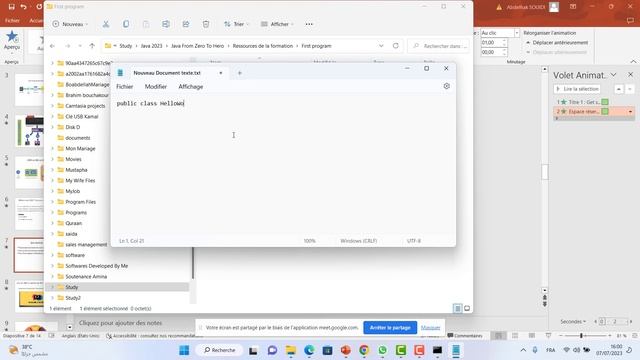This screenshot has width=640, height=360.
Task: Expand the software folder node
Action: click(x=52, y=255)
